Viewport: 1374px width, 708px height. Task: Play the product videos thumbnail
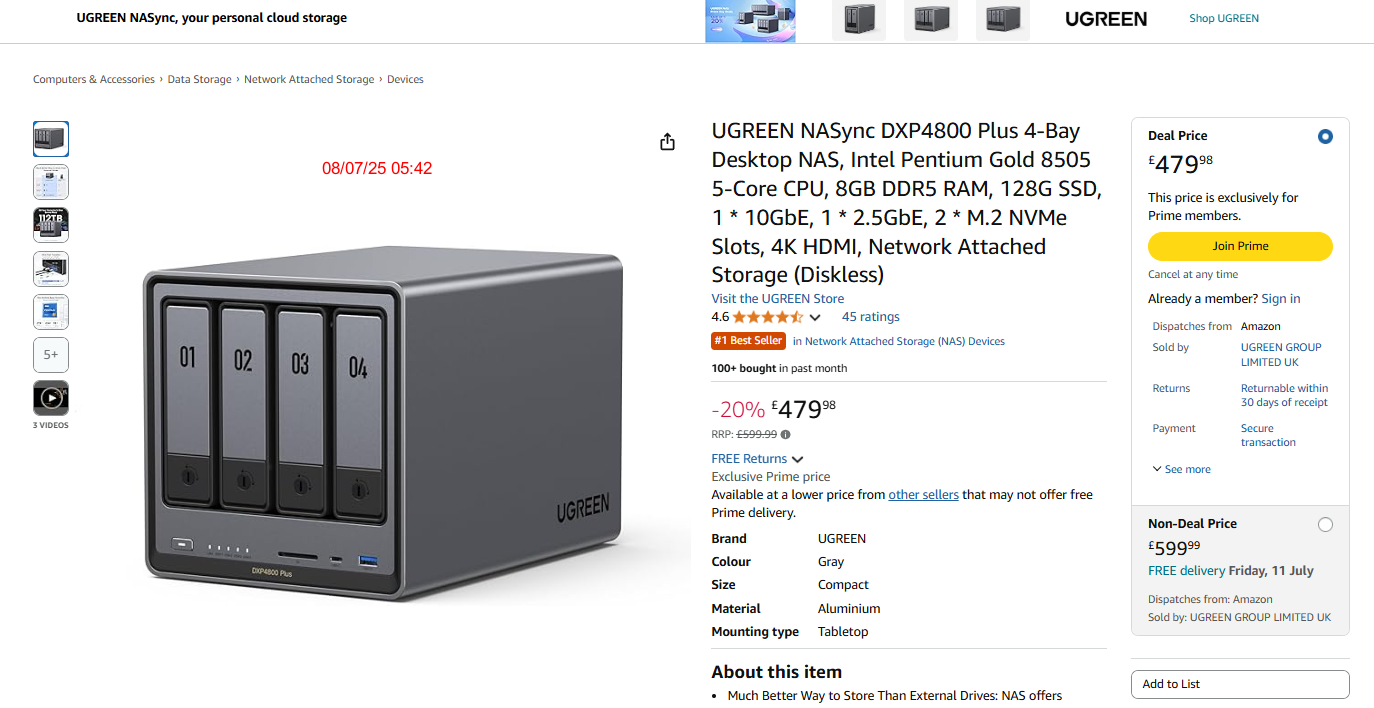[51, 398]
